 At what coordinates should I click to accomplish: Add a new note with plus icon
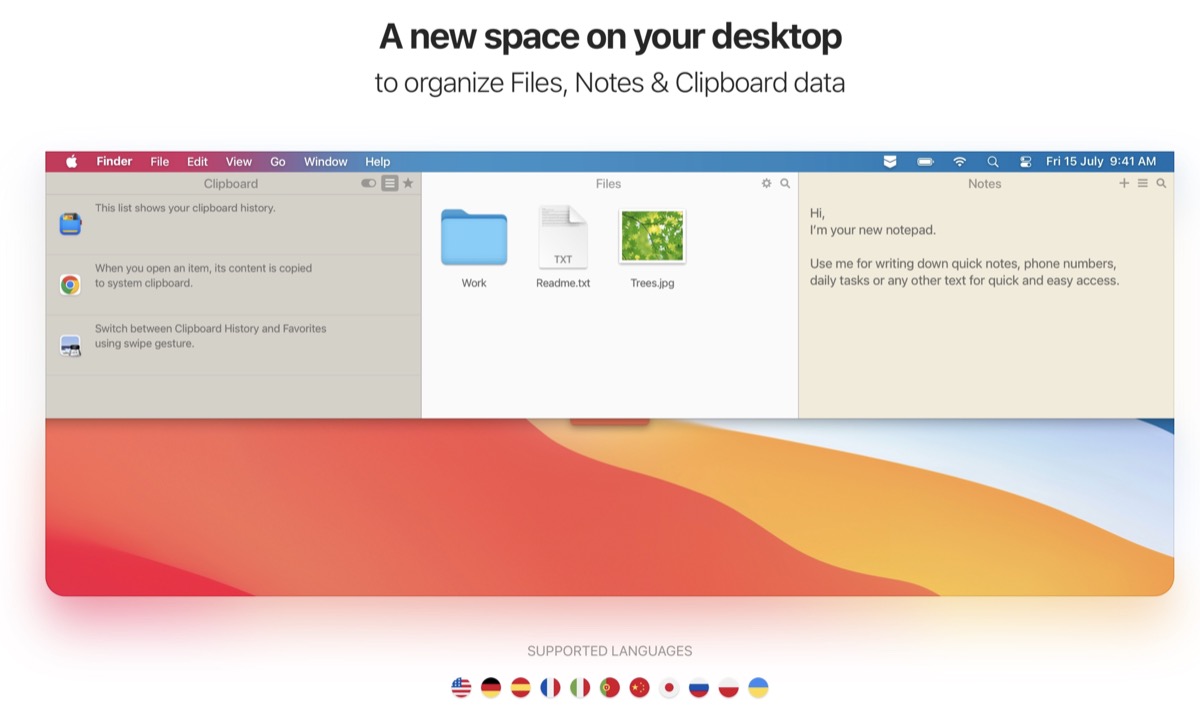point(1124,184)
